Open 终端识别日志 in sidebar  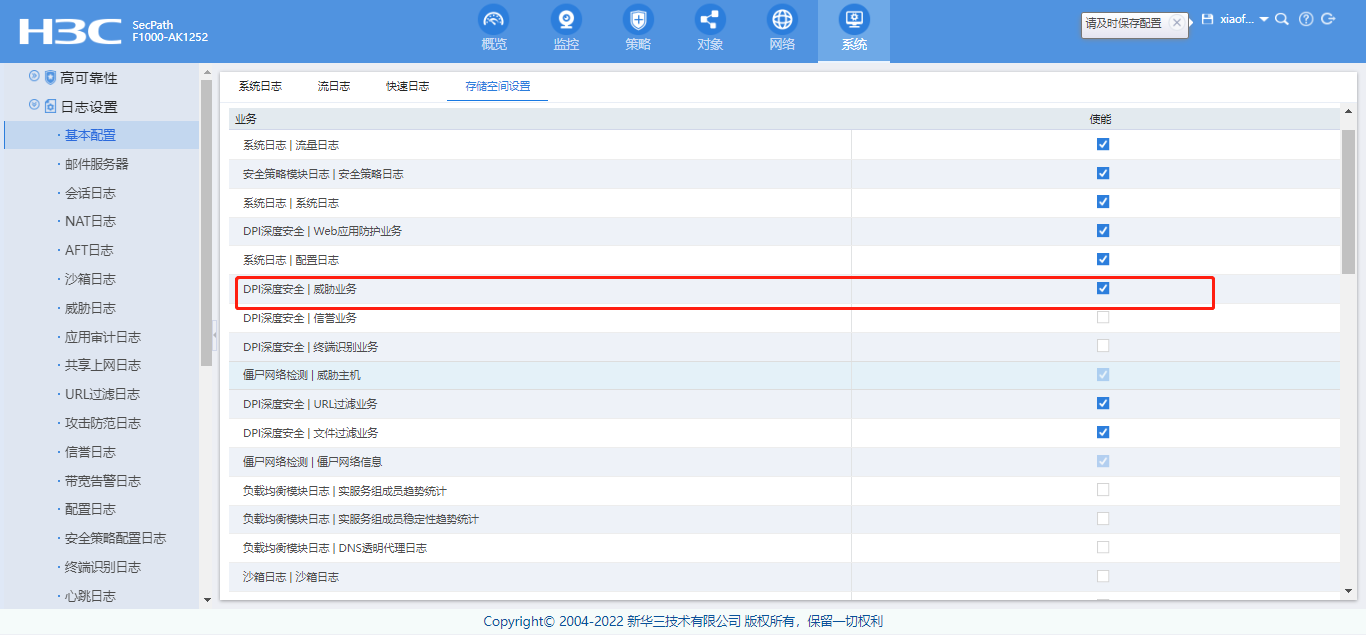tap(103, 567)
